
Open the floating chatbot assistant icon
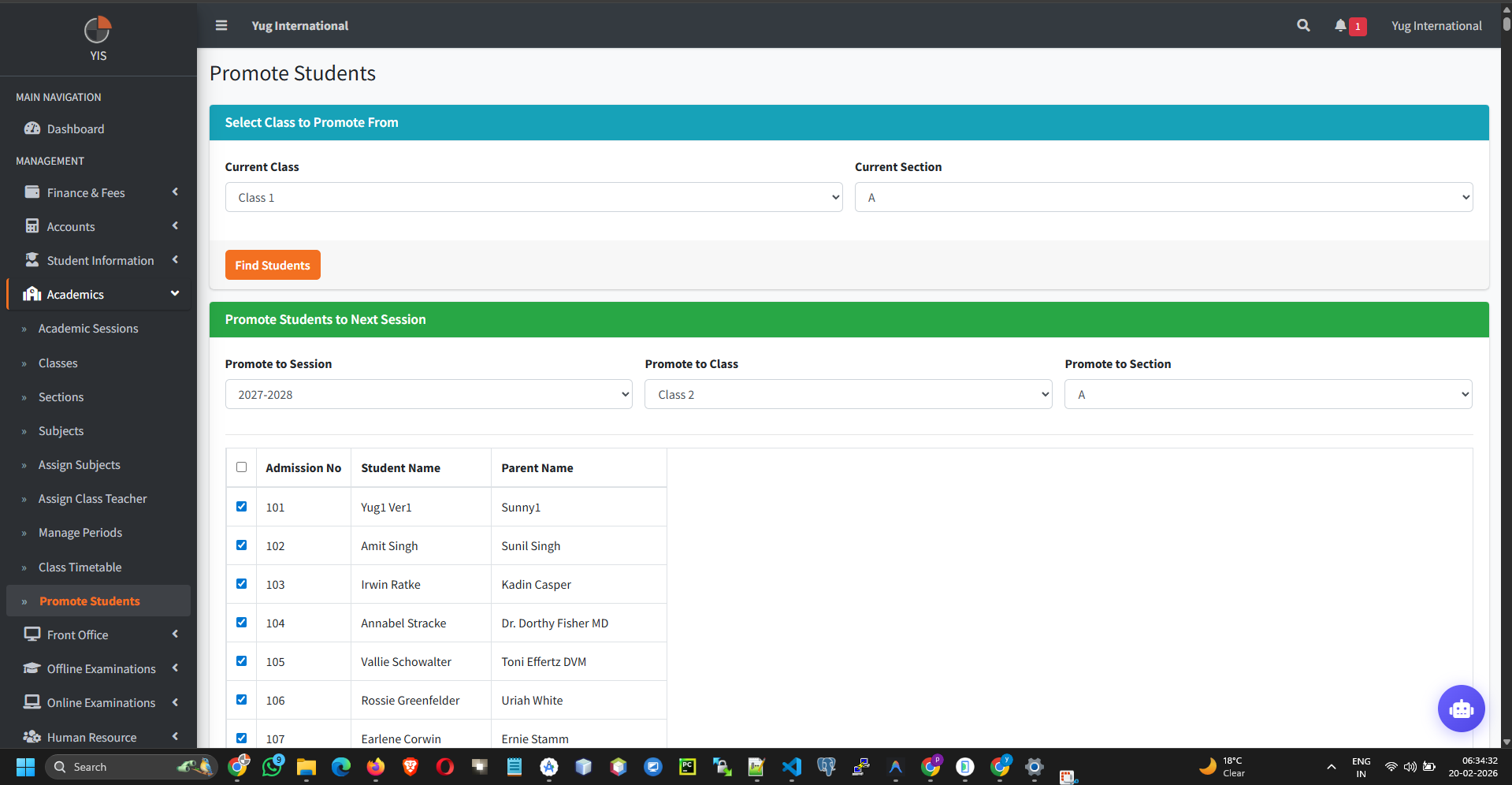1461,709
